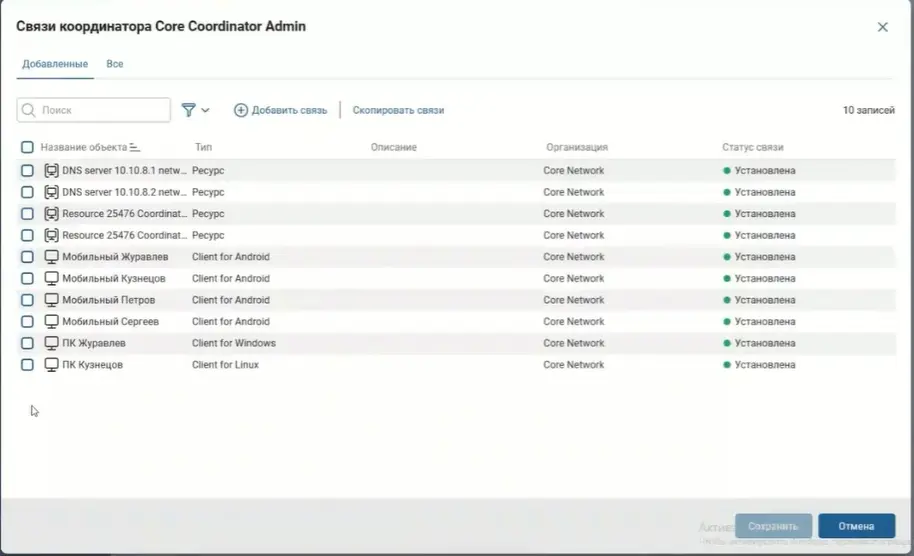The height and width of the screenshot is (556, 914).
Task: Click the filter funnel icon
Action: pyautogui.click(x=188, y=110)
